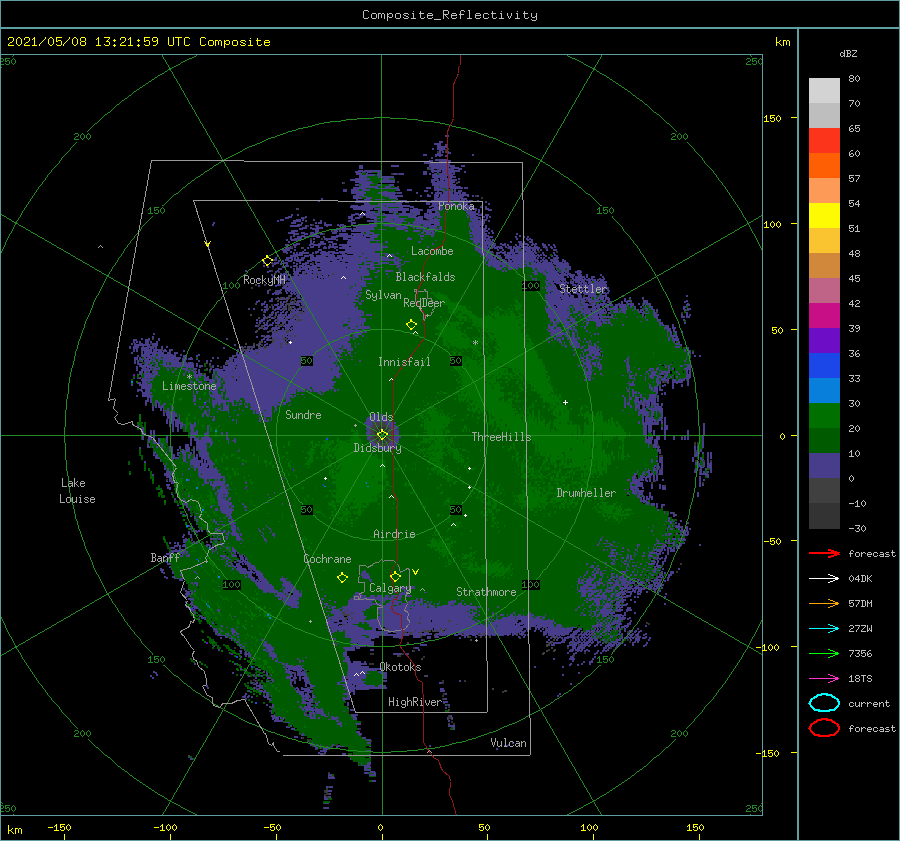Click the red forecast ellipse icon

click(824, 728)
